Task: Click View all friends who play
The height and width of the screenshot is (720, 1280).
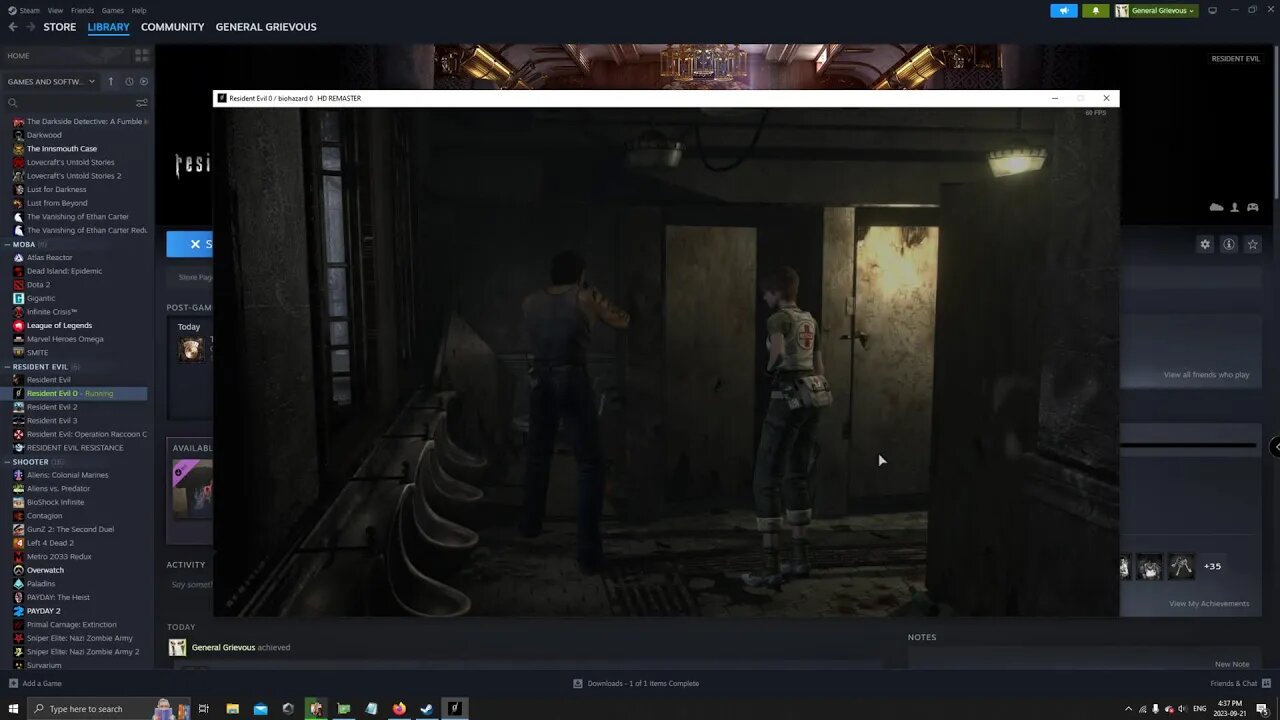Action: (x=1206, y=375)
